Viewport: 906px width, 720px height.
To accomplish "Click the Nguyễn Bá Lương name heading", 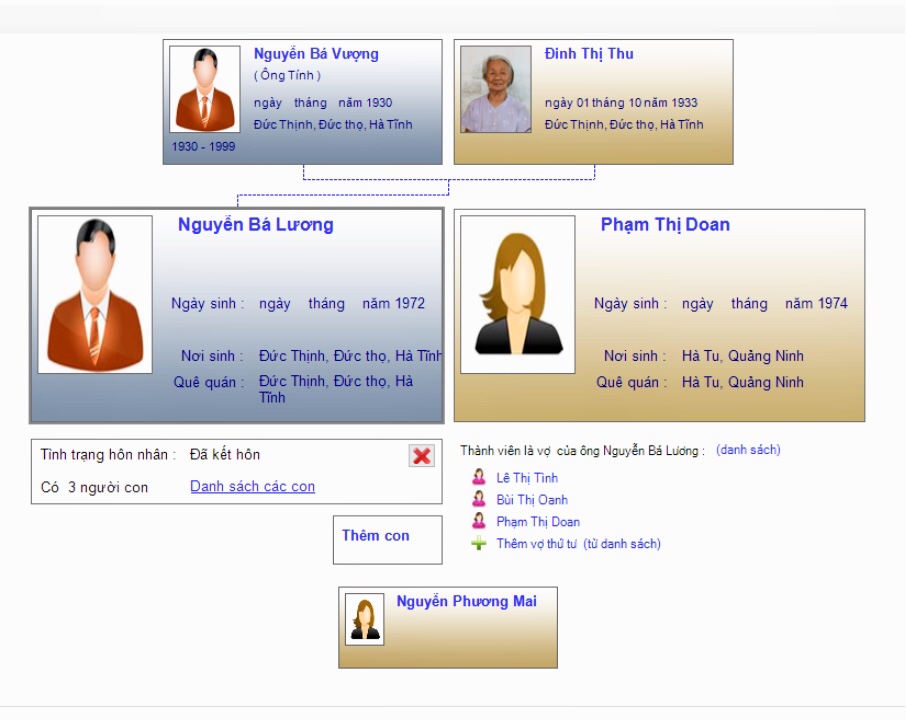I will click(x=255, y=225).
